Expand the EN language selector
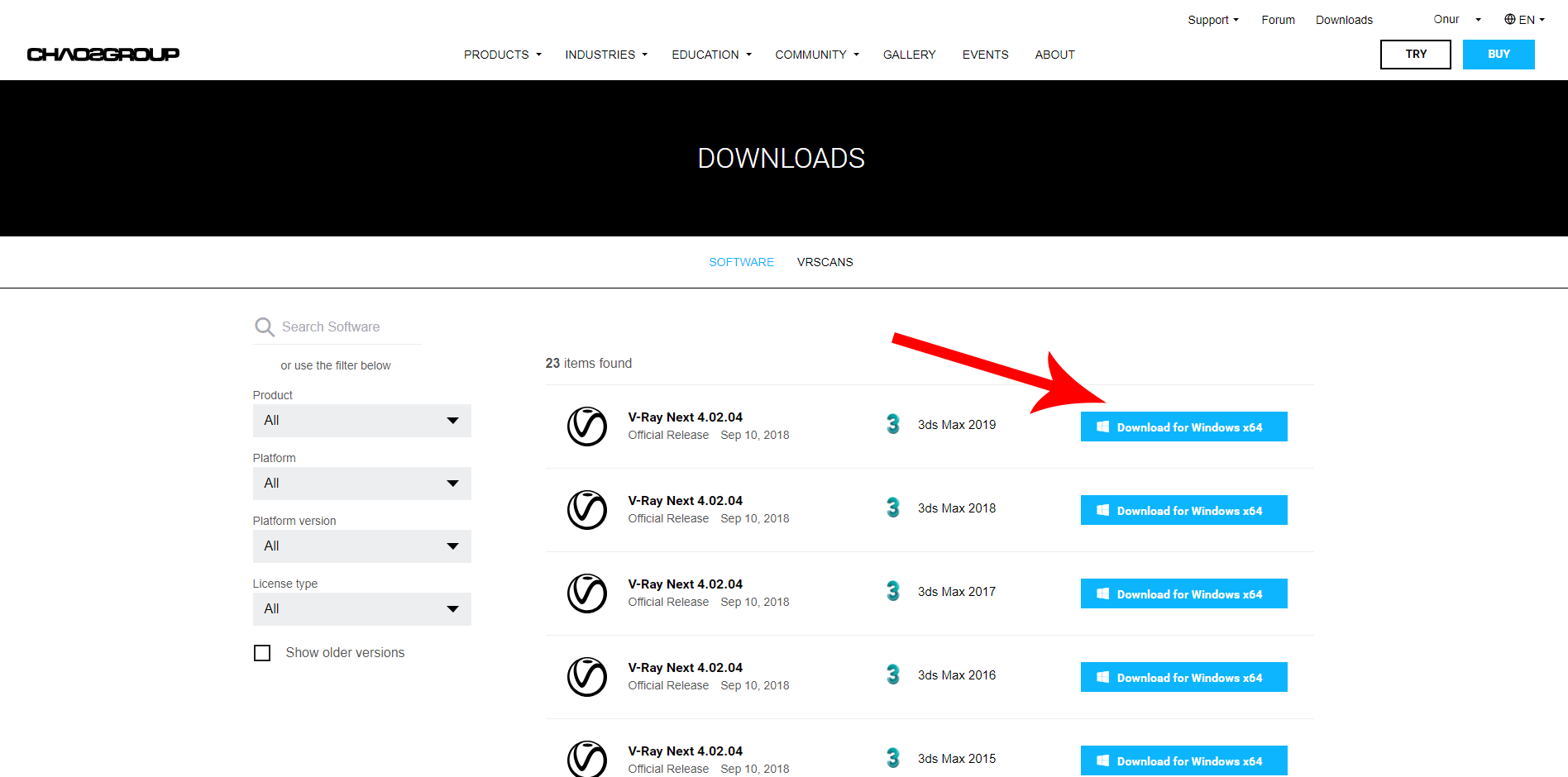Screen dimensions: 1568x777 point(1525,20)
